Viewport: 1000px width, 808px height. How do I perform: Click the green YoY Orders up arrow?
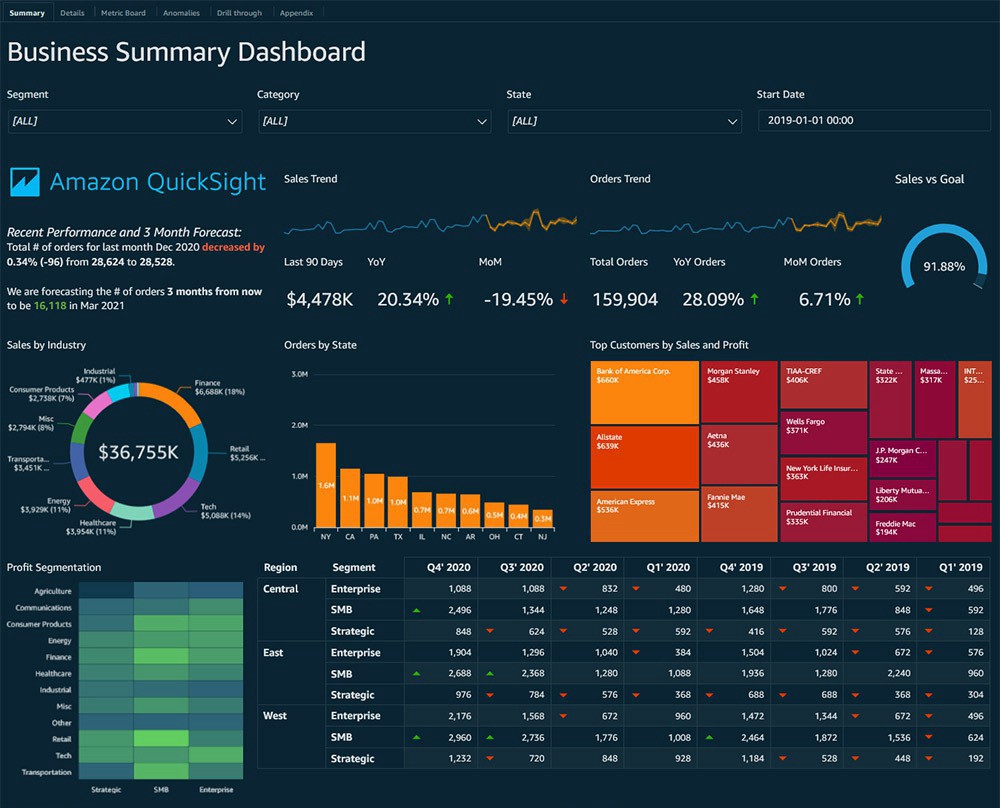click(x=754, y=298)
